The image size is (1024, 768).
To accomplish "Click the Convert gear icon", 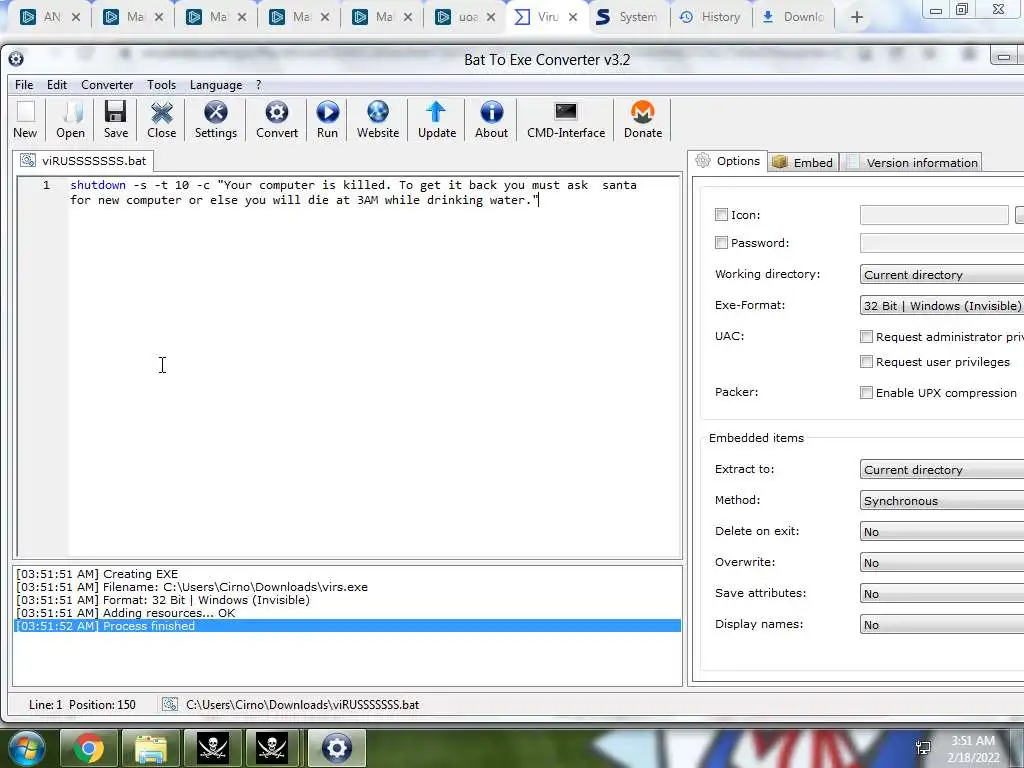I will coord(277,120).
